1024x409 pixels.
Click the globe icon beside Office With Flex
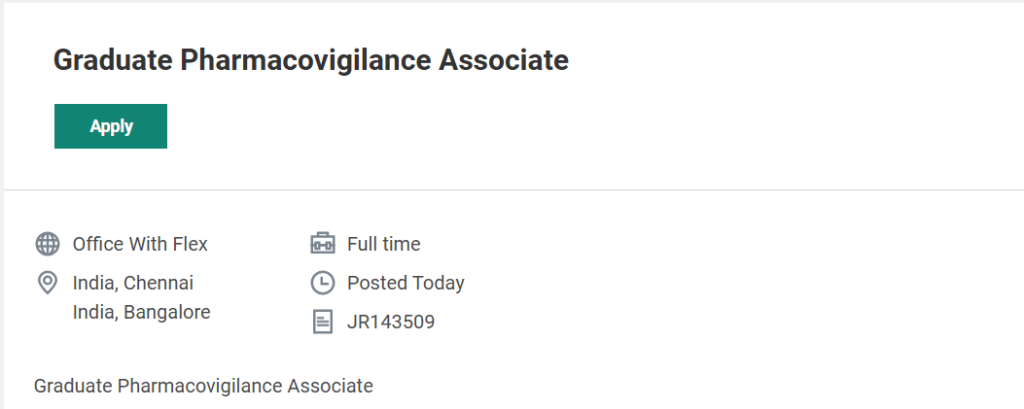(x=47, y=244)
